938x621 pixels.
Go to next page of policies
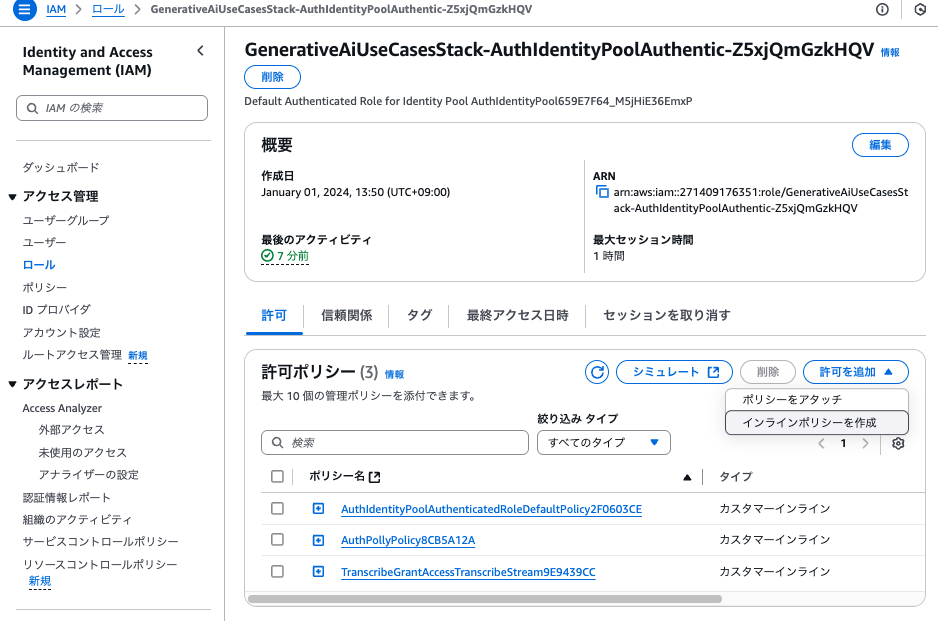coord(865,443)
